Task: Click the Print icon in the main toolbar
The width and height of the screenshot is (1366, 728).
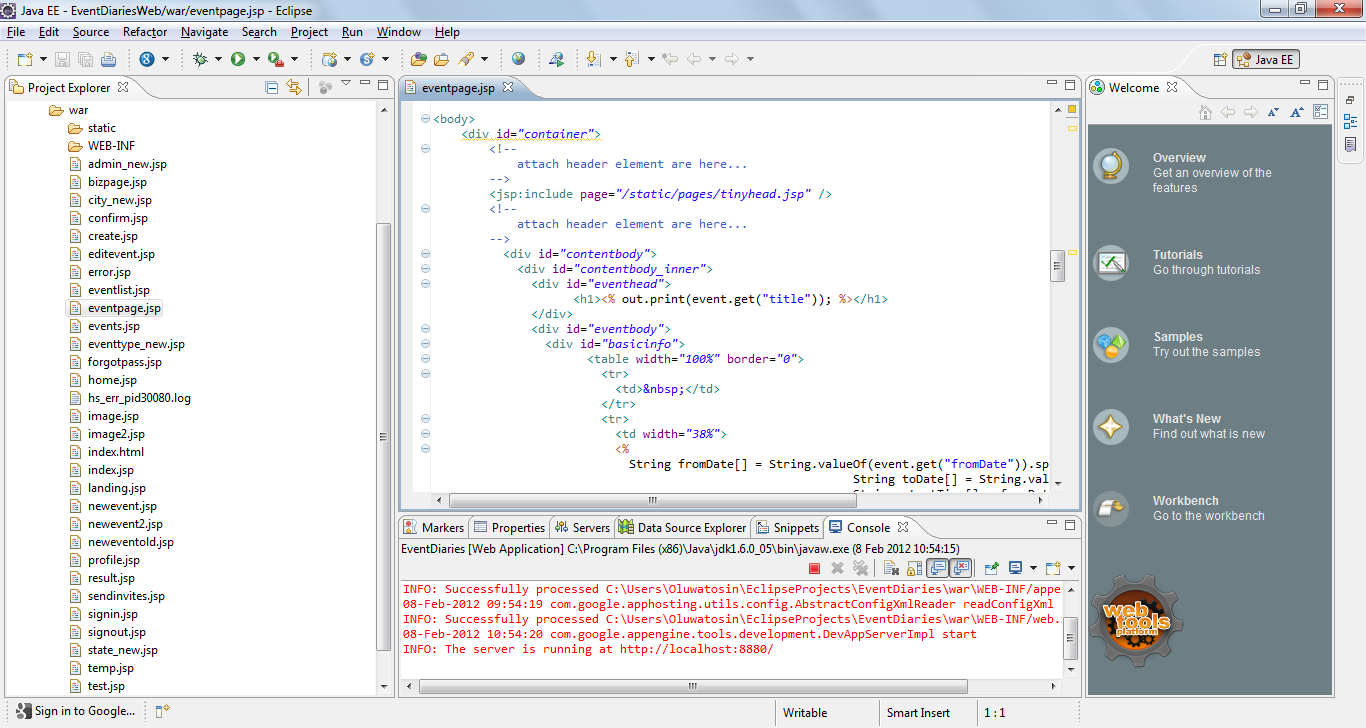Action: [x=108, y=59]
